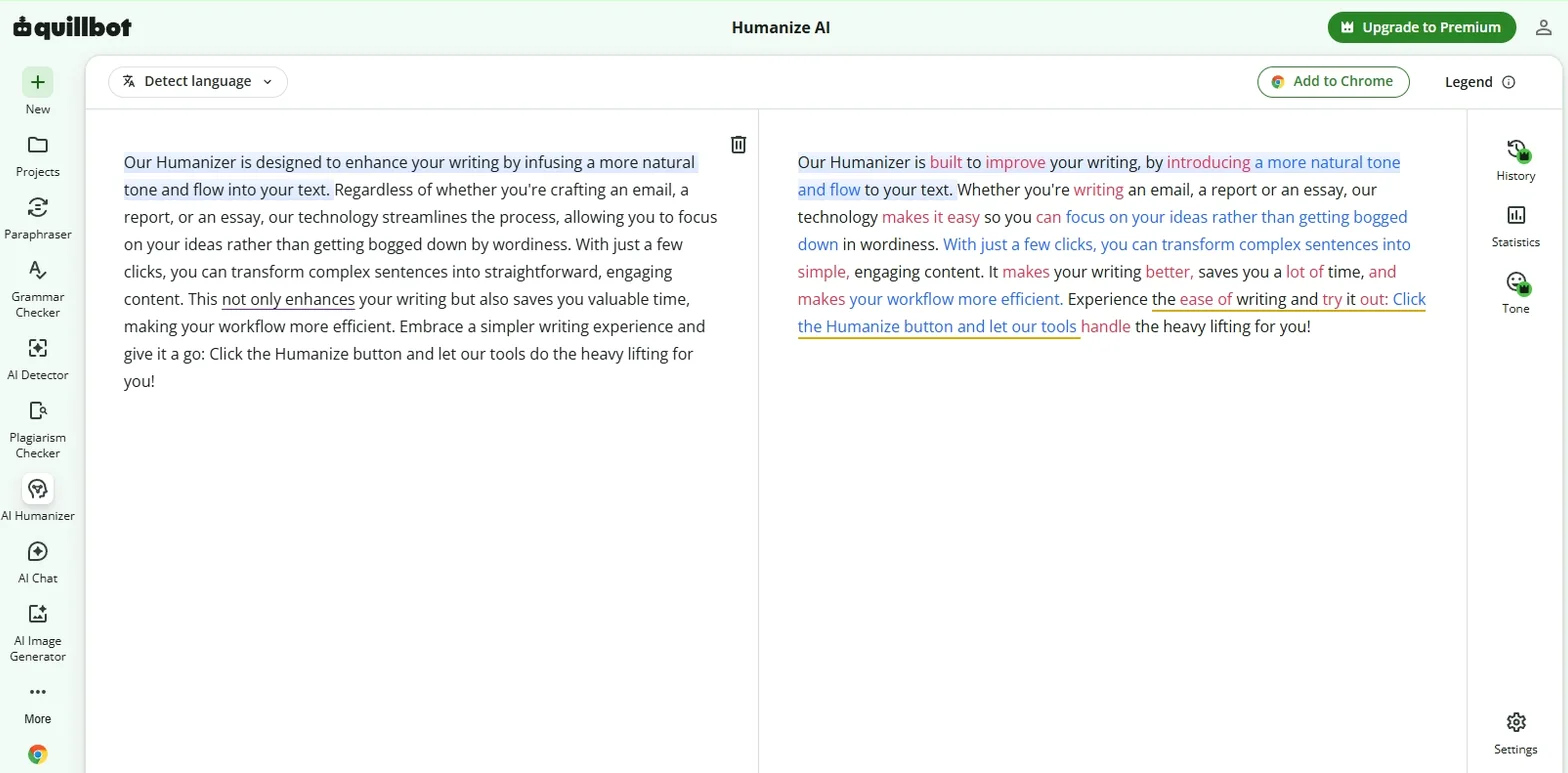Select the AI Humanizer sidebar icon
The height and width of the screenshot is (773, 1568).
coord(38,489)
